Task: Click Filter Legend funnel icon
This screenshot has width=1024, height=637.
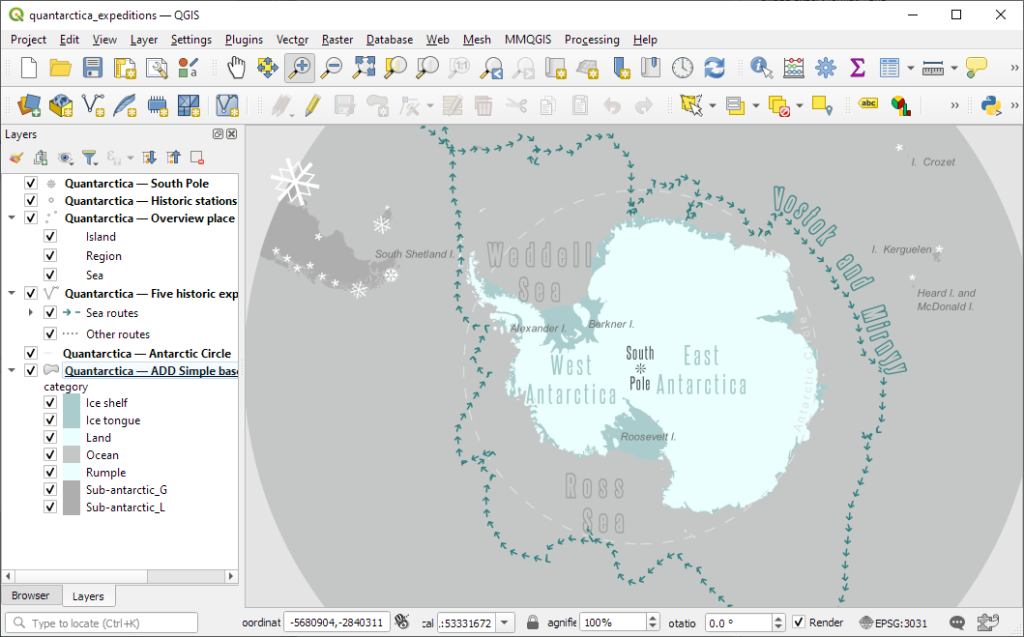Action: (x=89, y=157)
